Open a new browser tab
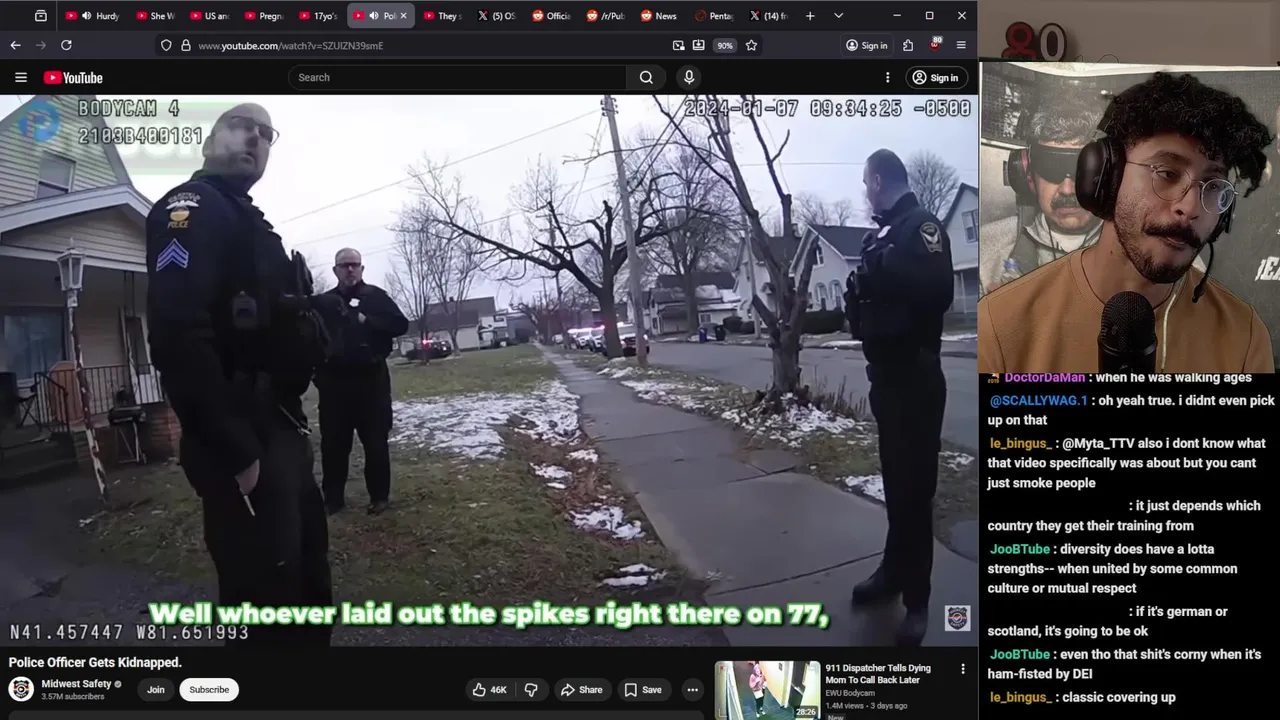This screenshot has width=1280, height=720. click(810, 16)
